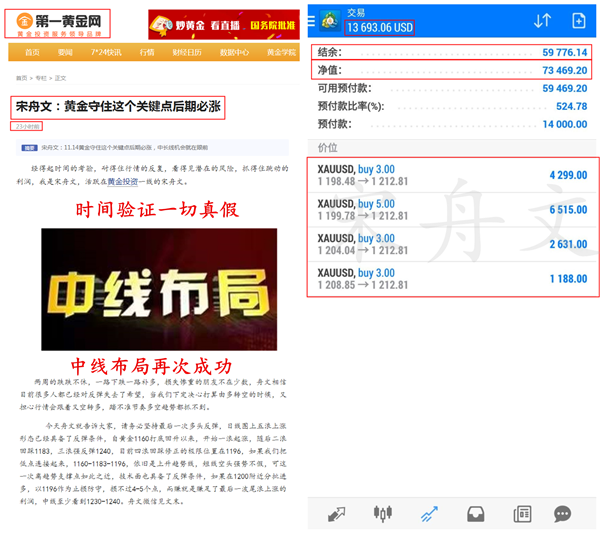This screenshot has height=533, width=600.
Task: Switch to the 7*24快讯 nav tab
Action: 105,52
